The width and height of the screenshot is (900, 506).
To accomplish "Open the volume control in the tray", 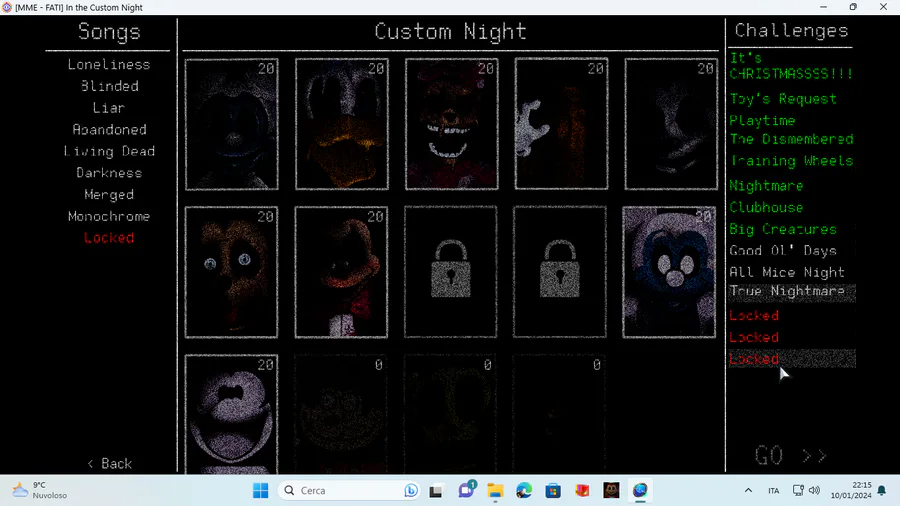I will [x=814, y=491].
